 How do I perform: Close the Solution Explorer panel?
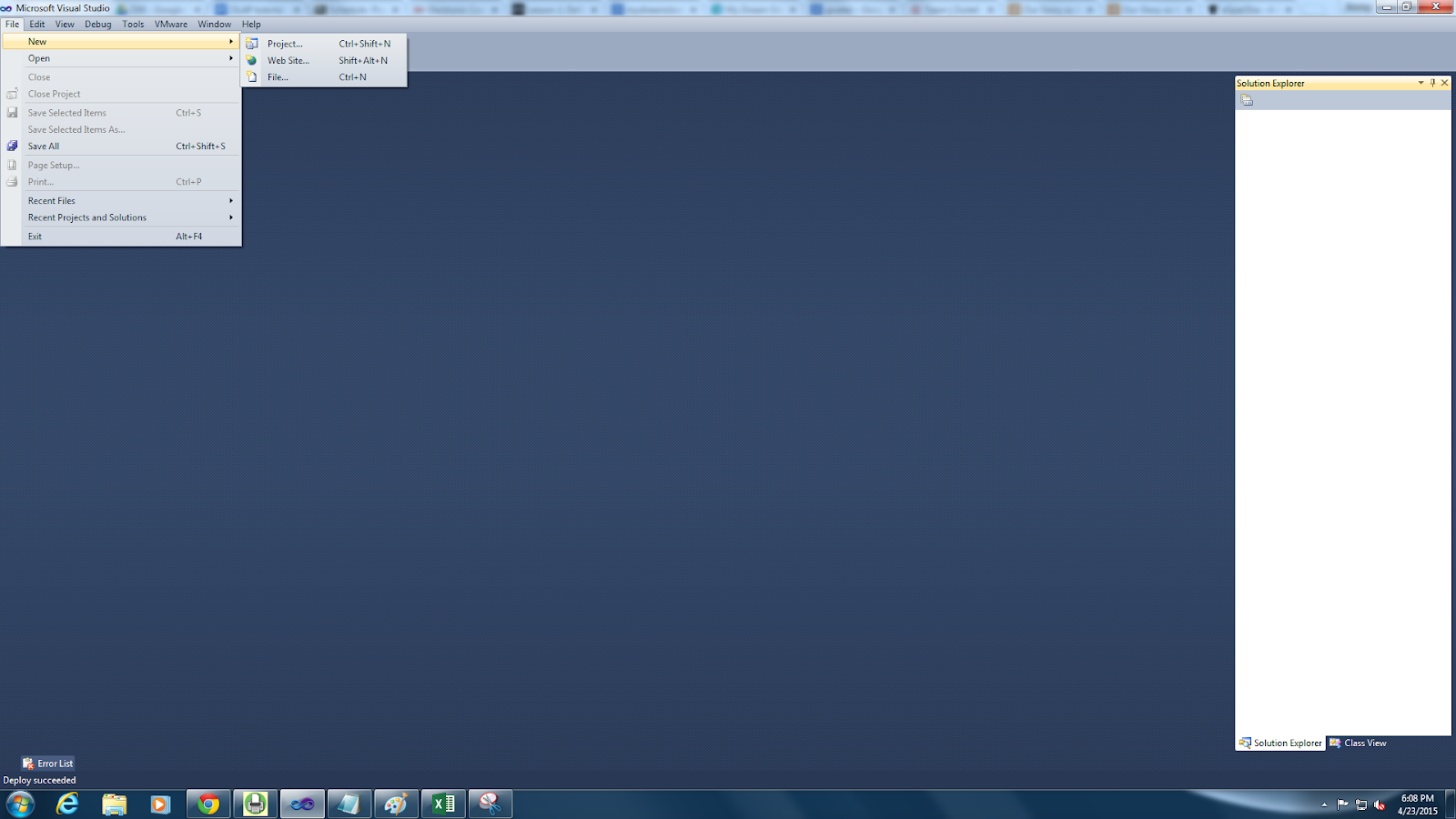tap(1444, 83)
